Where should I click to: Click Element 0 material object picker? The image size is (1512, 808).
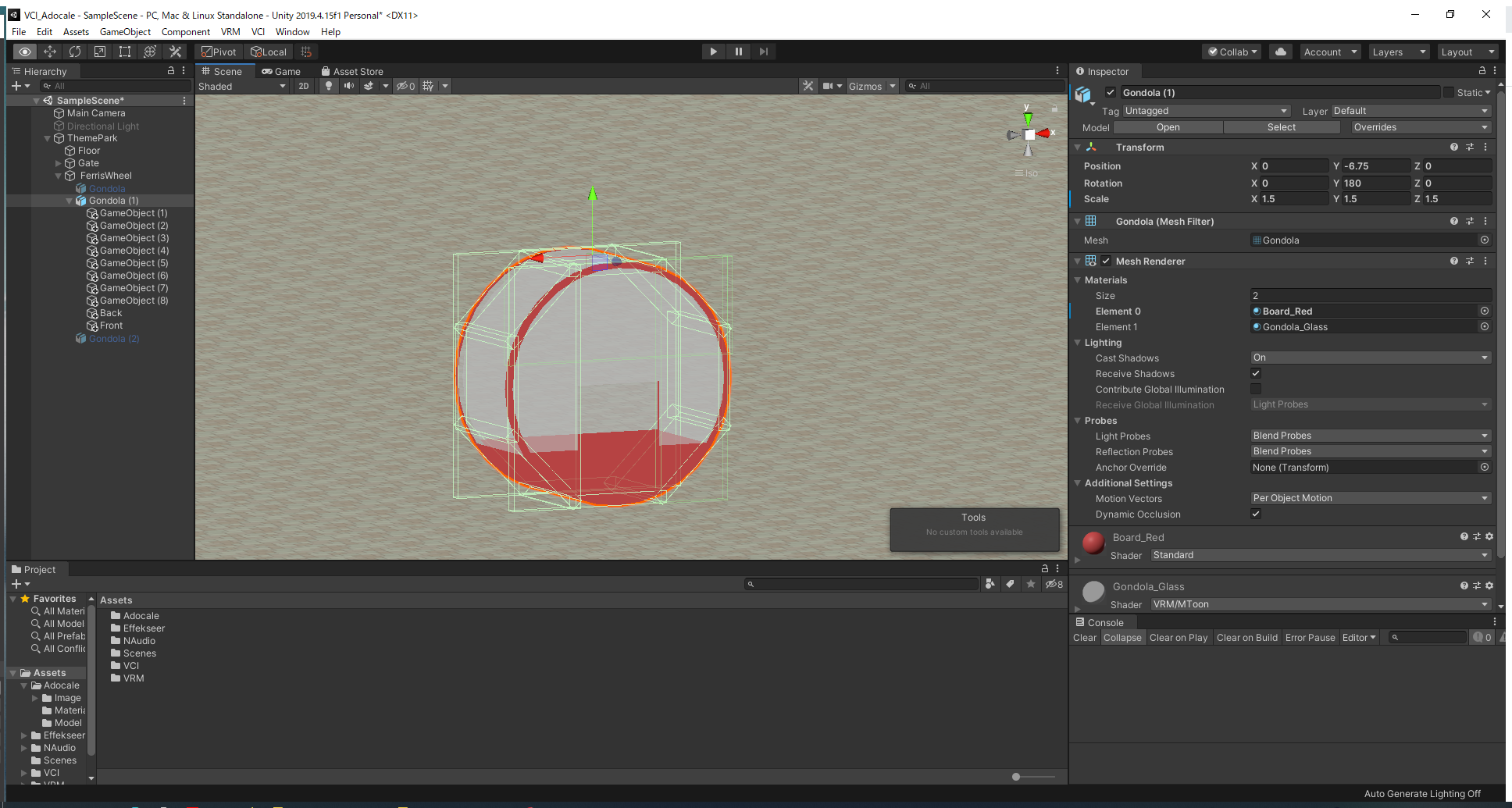1485,311
